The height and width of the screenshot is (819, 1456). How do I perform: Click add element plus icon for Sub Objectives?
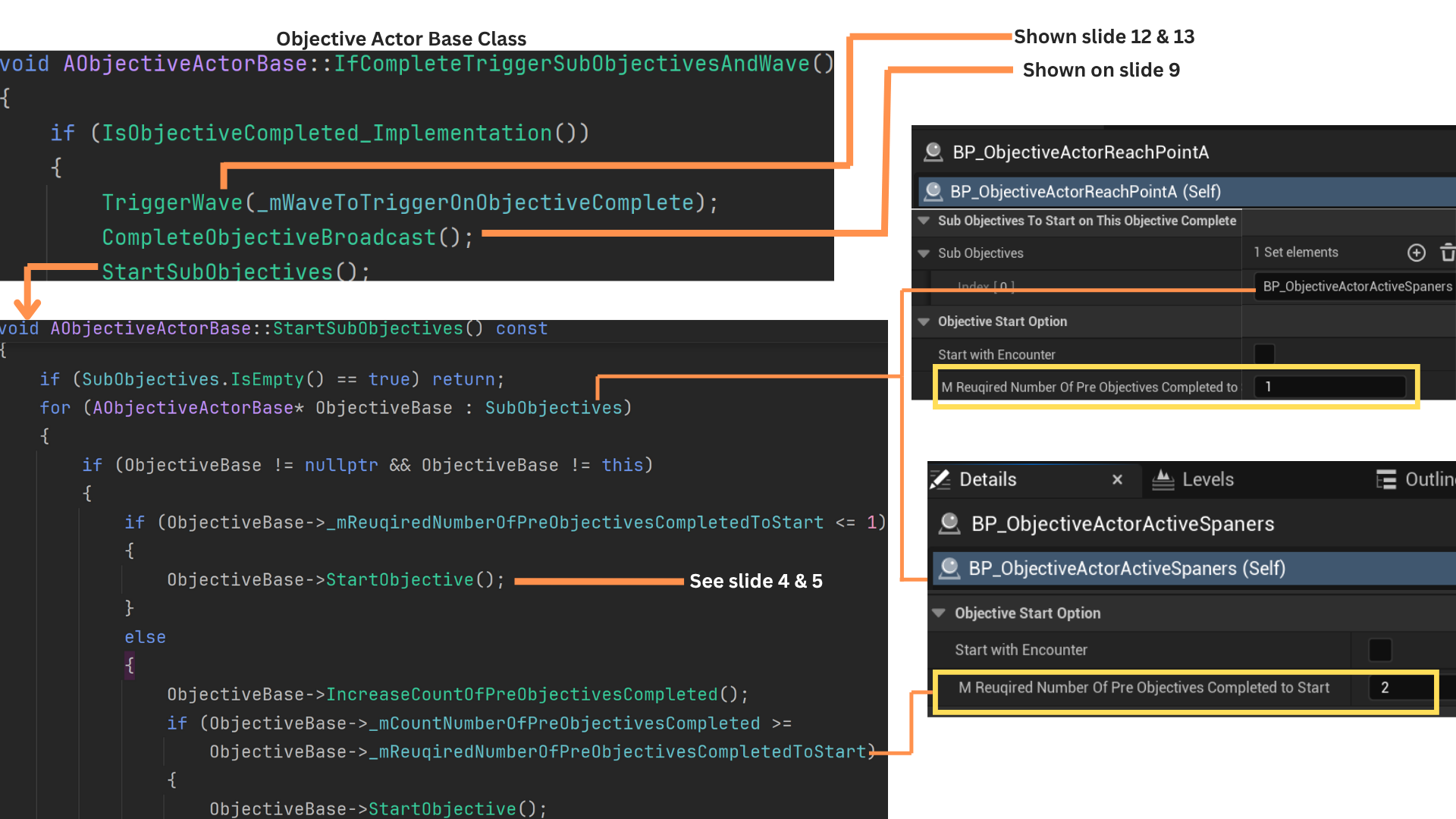click(1416, 253)
